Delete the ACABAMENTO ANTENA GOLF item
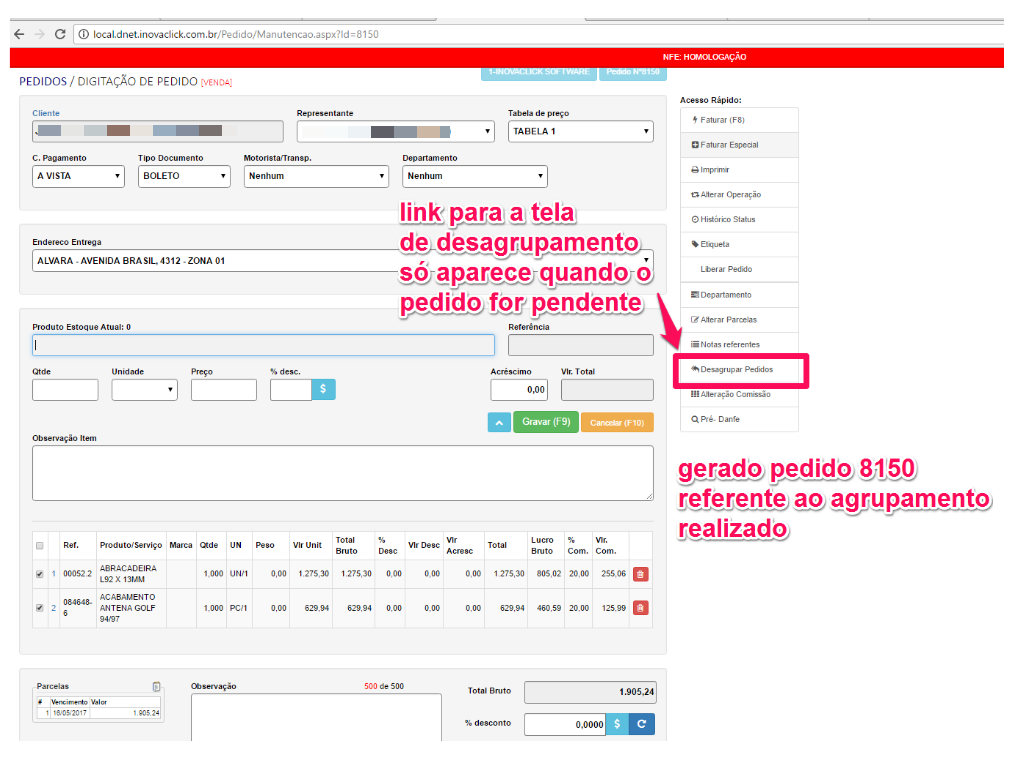Screen dimensions: 1016x758 pos(640,608)
